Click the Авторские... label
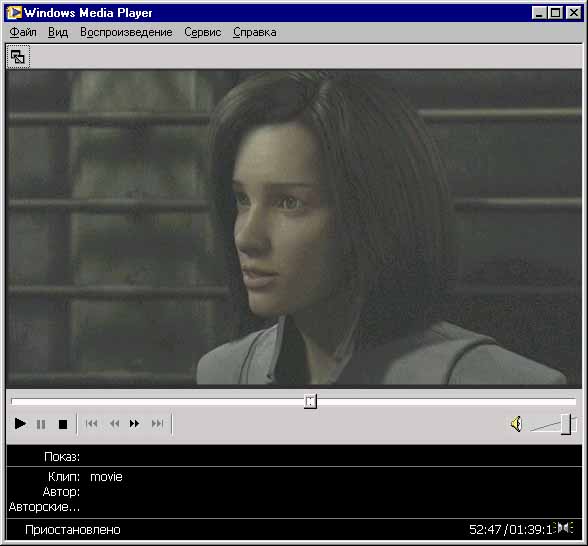 (x=44, y=507)
